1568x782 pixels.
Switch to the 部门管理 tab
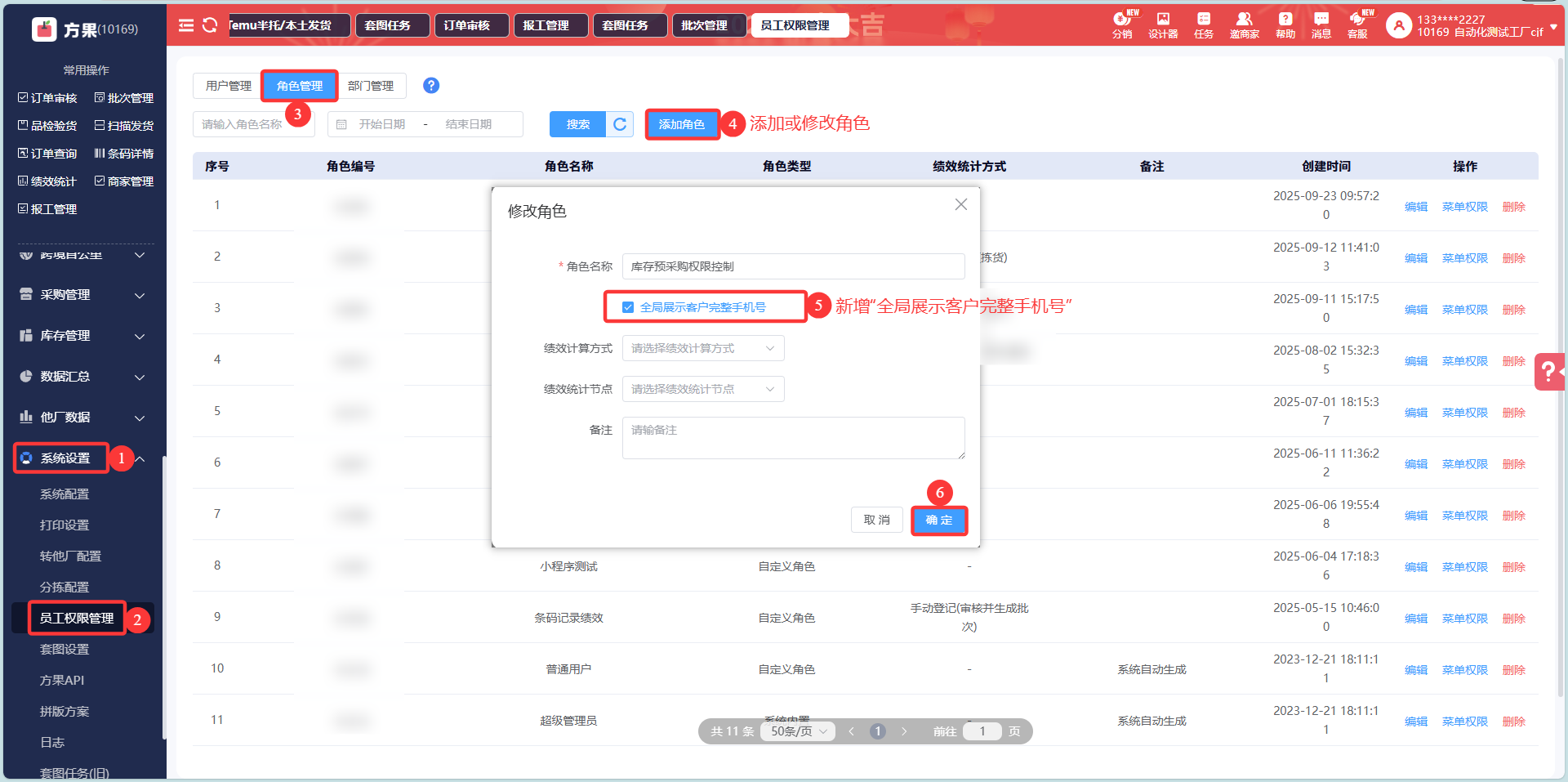tap(370, 86)
